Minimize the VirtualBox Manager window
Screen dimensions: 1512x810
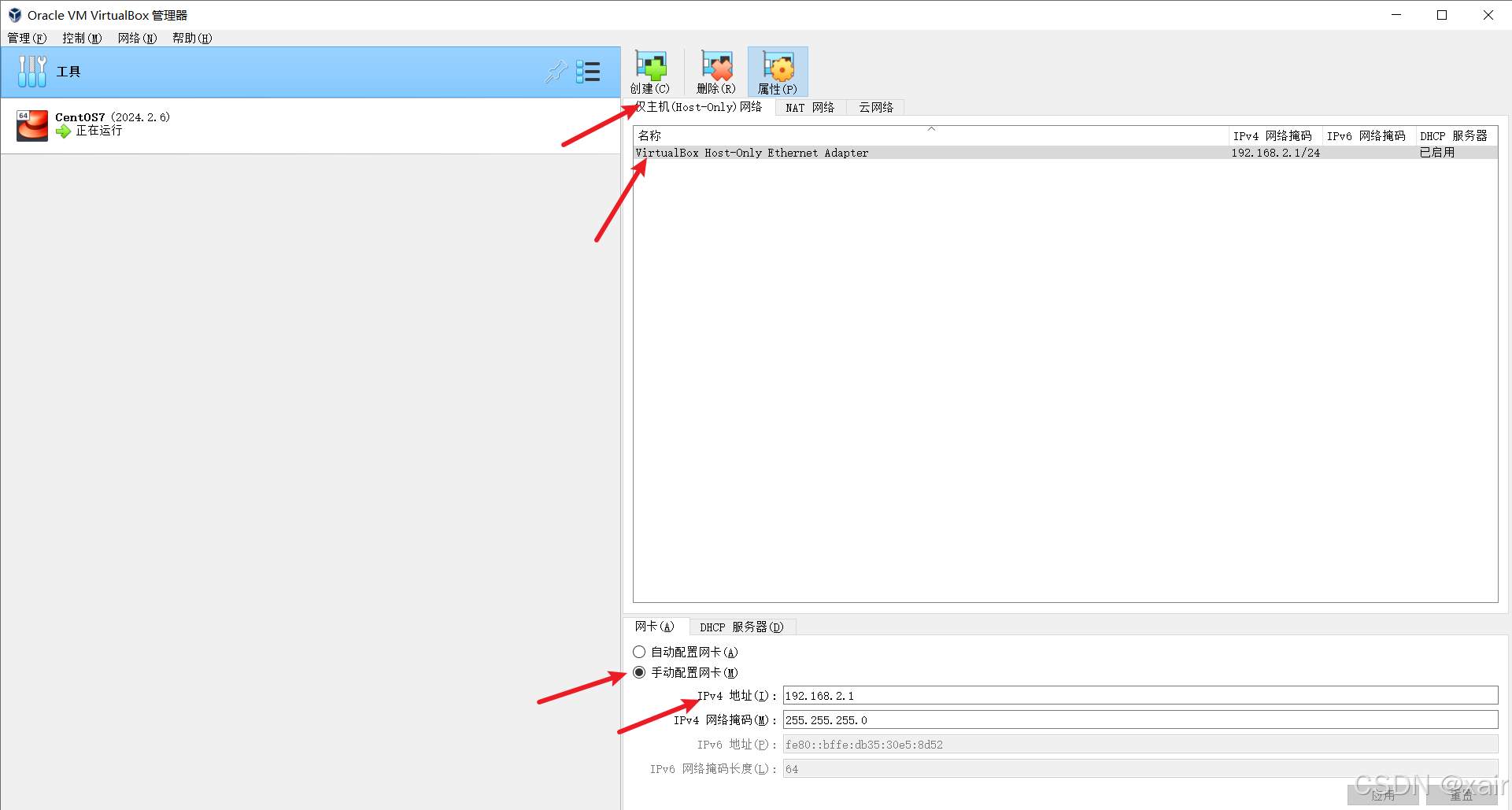[x=1396, y=15]
